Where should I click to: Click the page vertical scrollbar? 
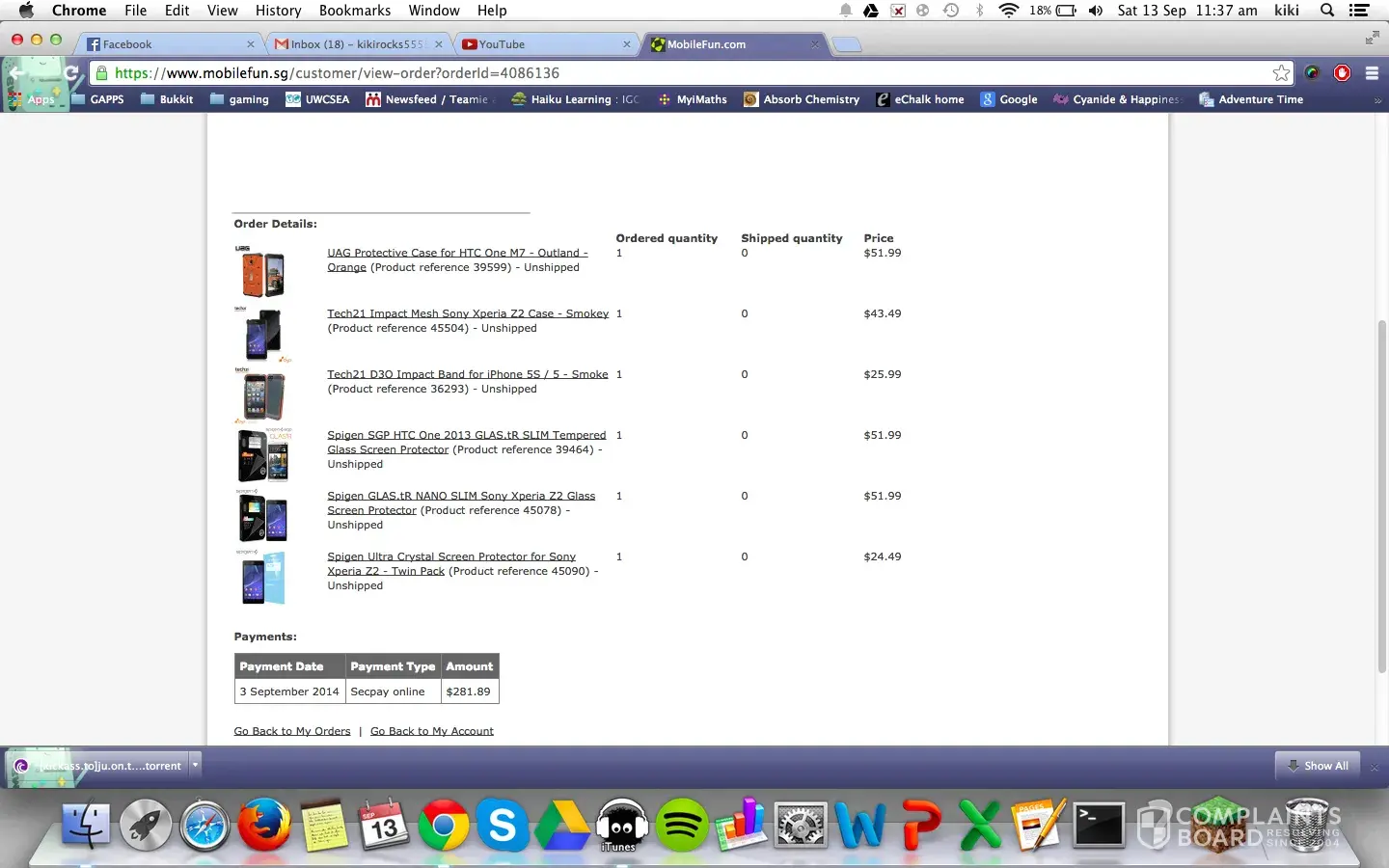tap(1381, 497)
